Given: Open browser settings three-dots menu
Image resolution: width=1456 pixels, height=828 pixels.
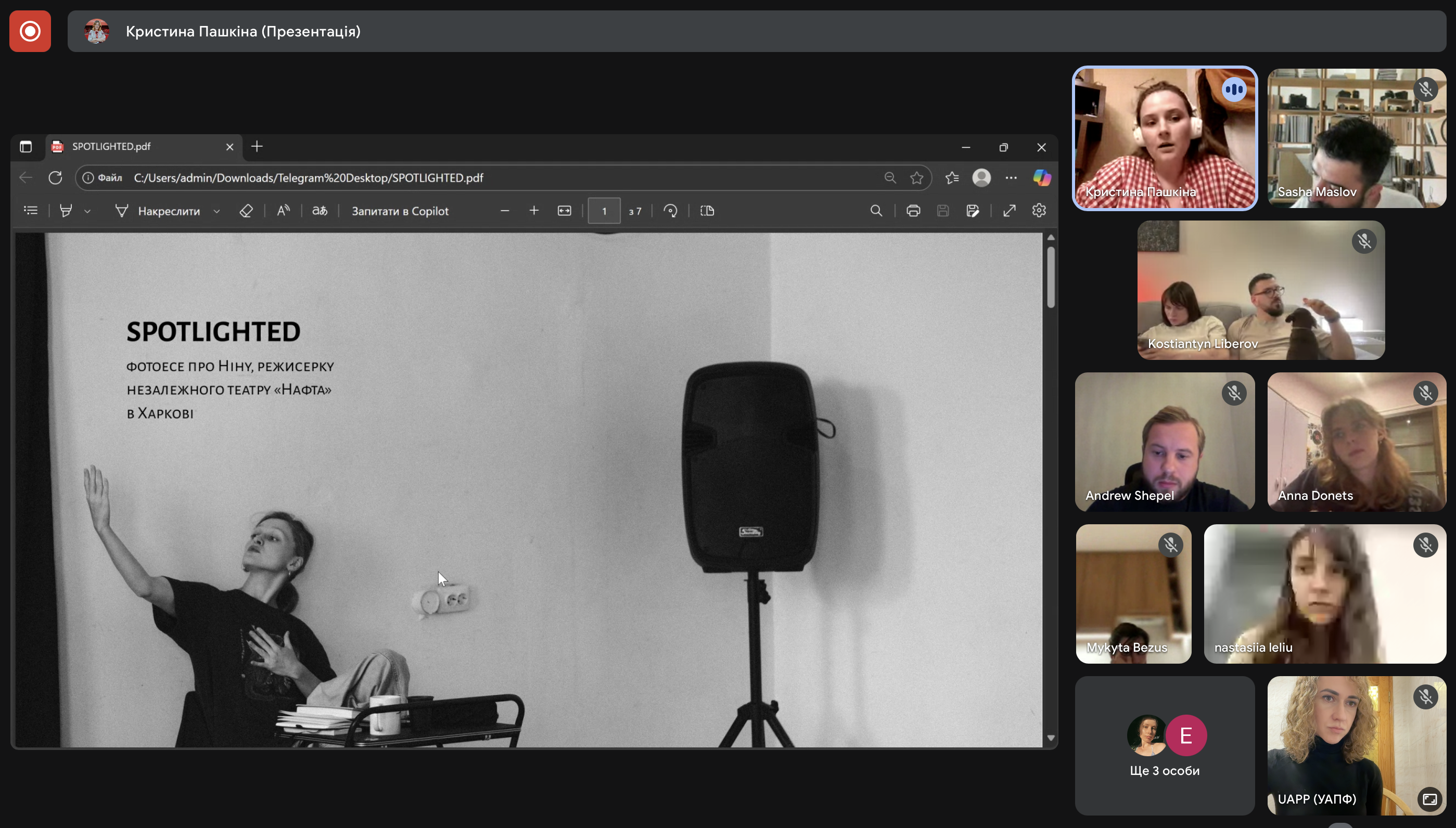Looking at the screenshot, I should pyautogui.click(x=1011, y=178).
